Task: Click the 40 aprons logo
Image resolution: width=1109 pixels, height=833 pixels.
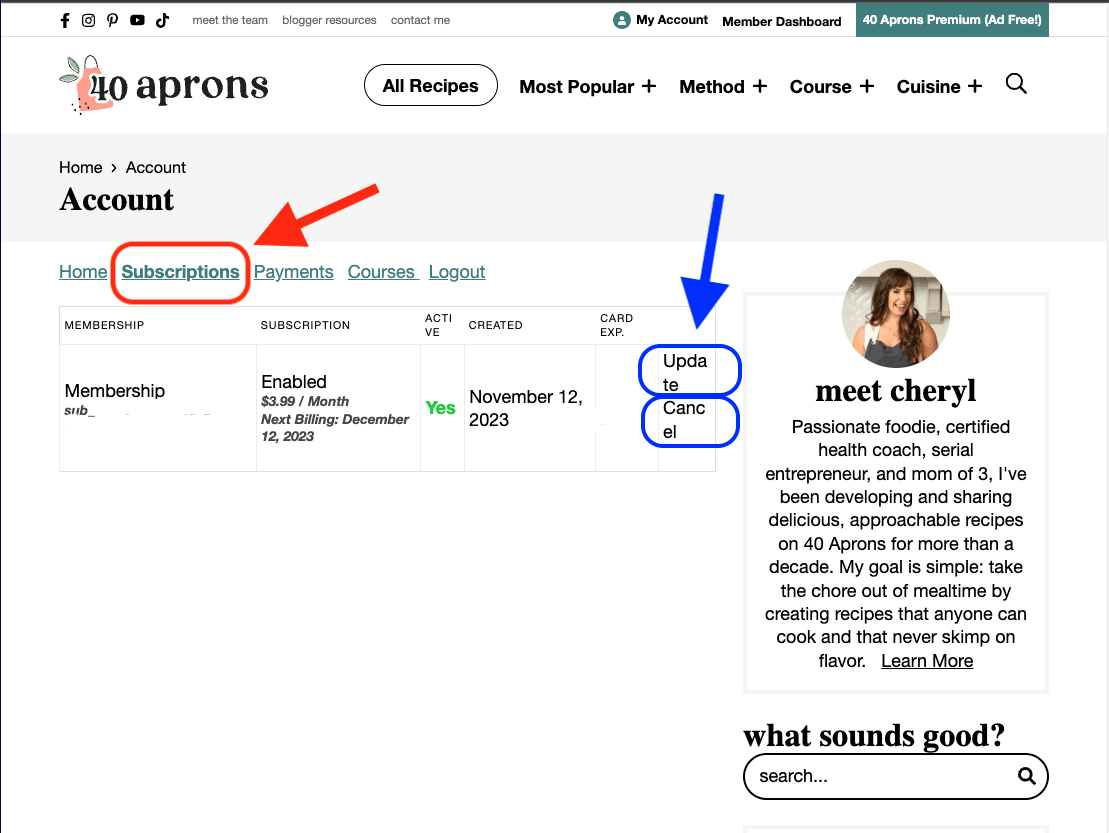Action: click(x=164, y=85)
